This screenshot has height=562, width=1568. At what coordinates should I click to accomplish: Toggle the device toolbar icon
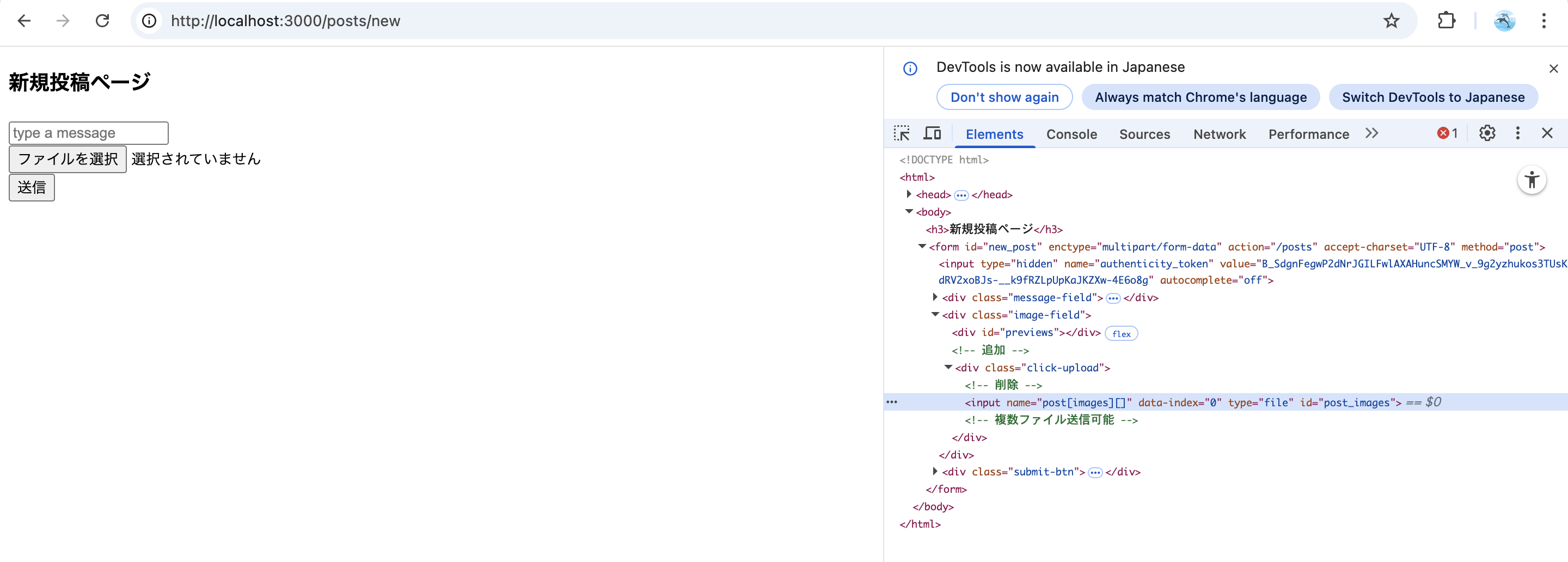[x=932, y=133]
